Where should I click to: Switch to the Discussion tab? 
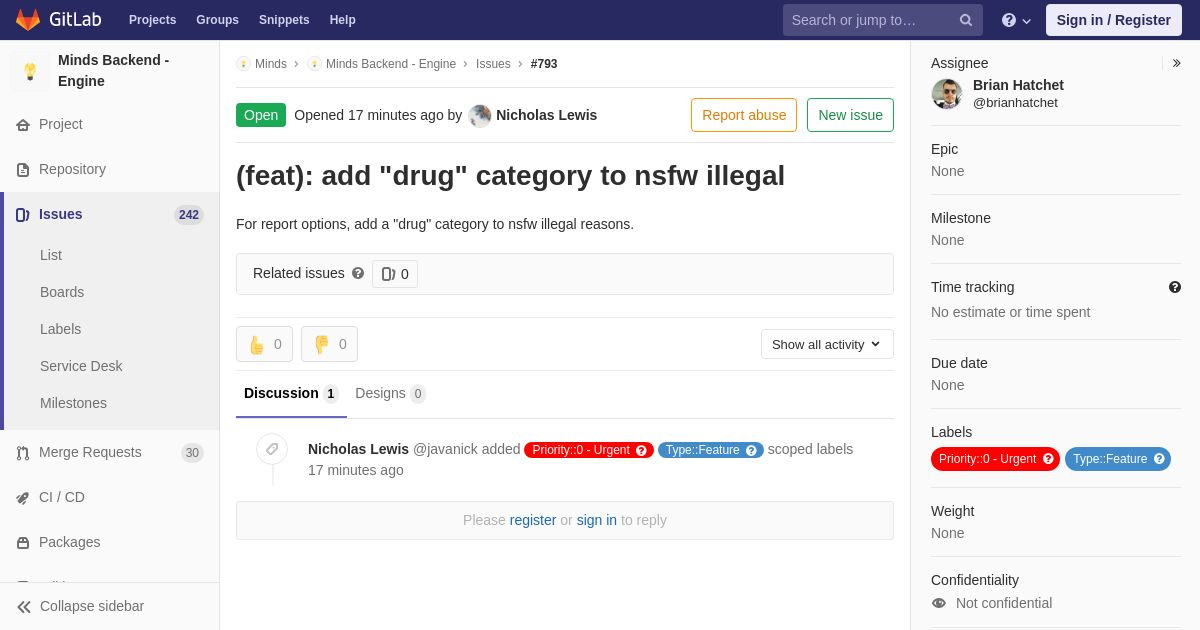point(291,393)
